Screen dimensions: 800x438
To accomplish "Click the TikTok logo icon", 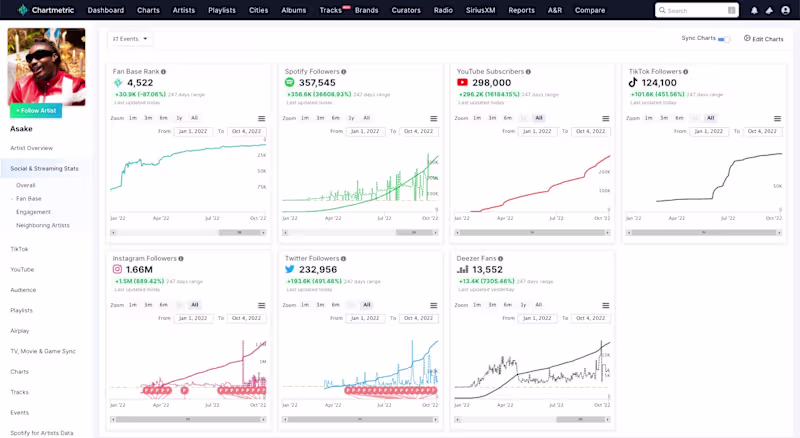I will coord(633,82).
